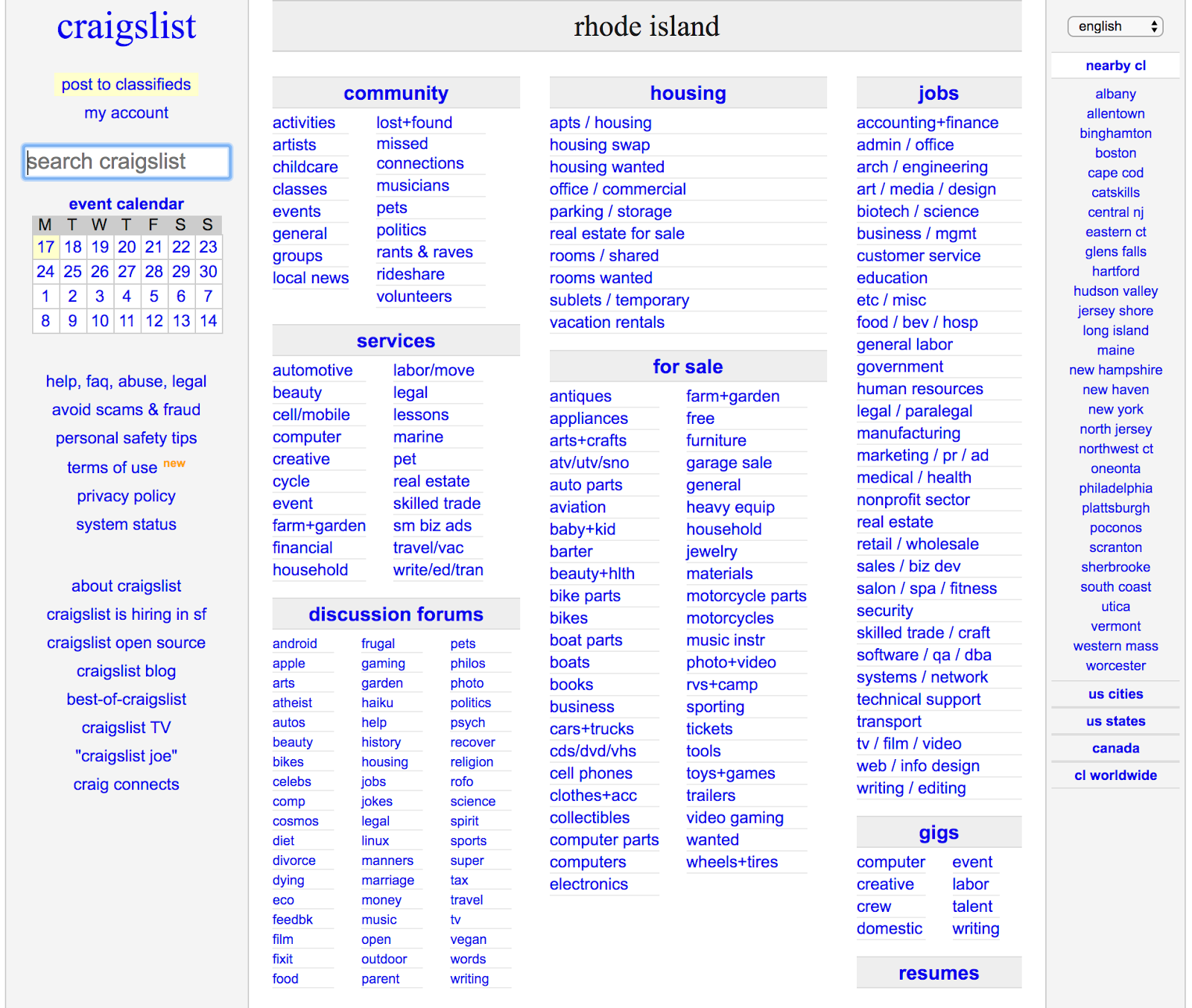
Task: Open help, faq, abuse, legal page
Action: (x=127, y=381)
